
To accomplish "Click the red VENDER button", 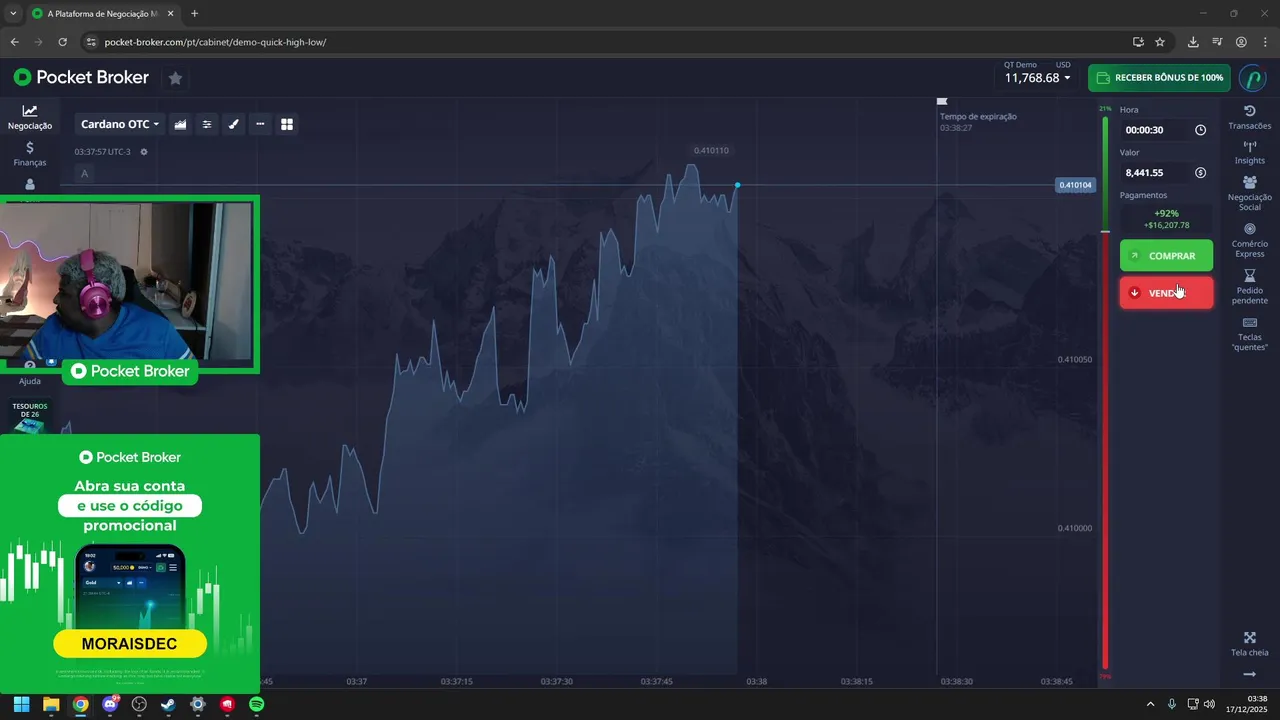I will tap(1166, 293).
